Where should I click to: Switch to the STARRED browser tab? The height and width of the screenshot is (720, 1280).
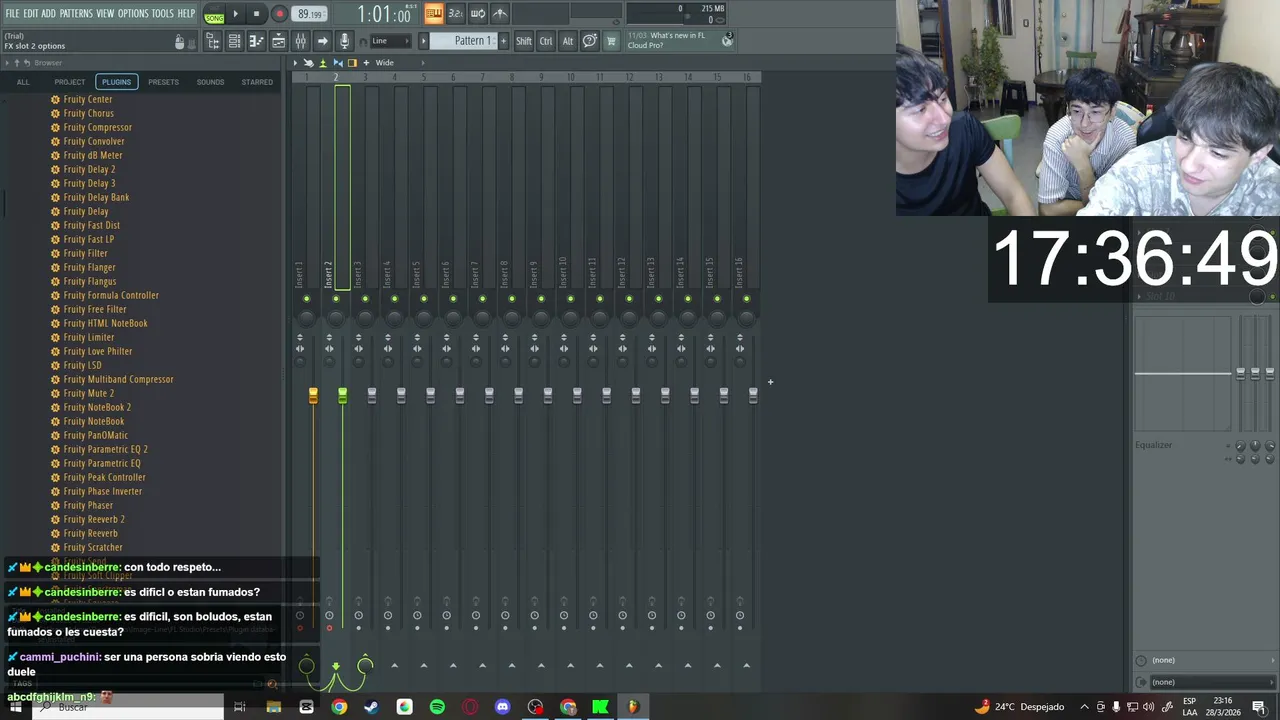click(257, 82)
